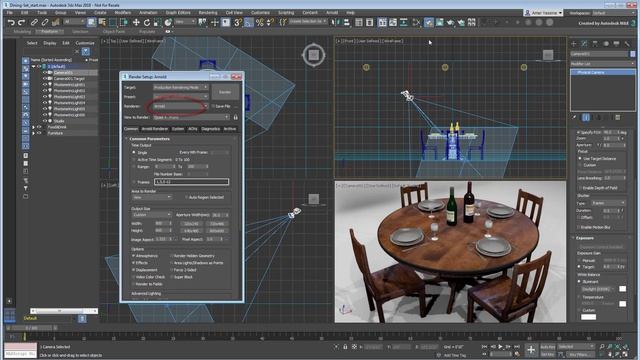Toggle the Effects checkbox

point(133,263)
